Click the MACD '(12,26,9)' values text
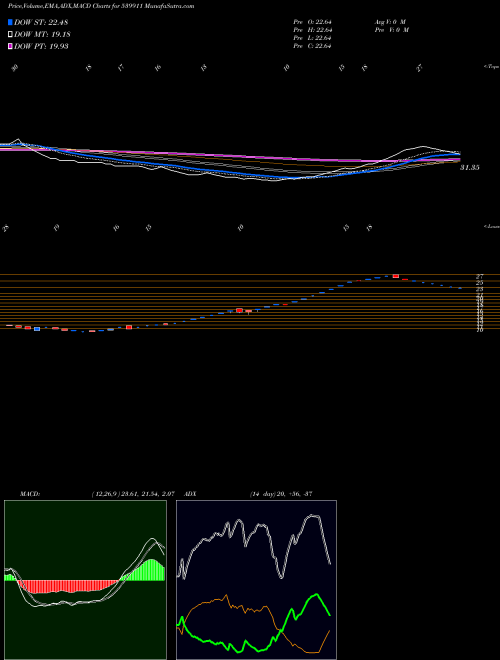This screenshot has width=500, height=660. click(133, 494)
